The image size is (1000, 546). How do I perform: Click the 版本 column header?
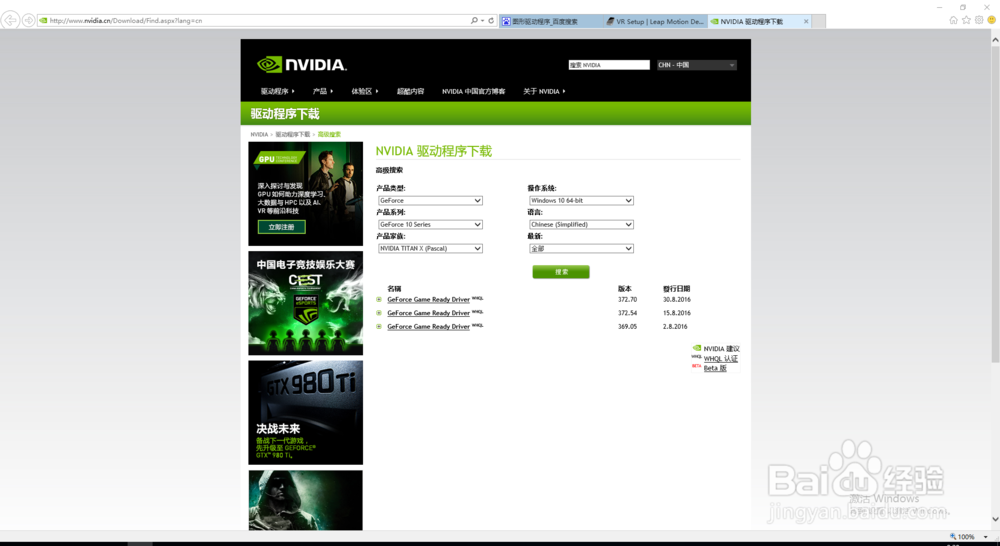click(624, 288)
